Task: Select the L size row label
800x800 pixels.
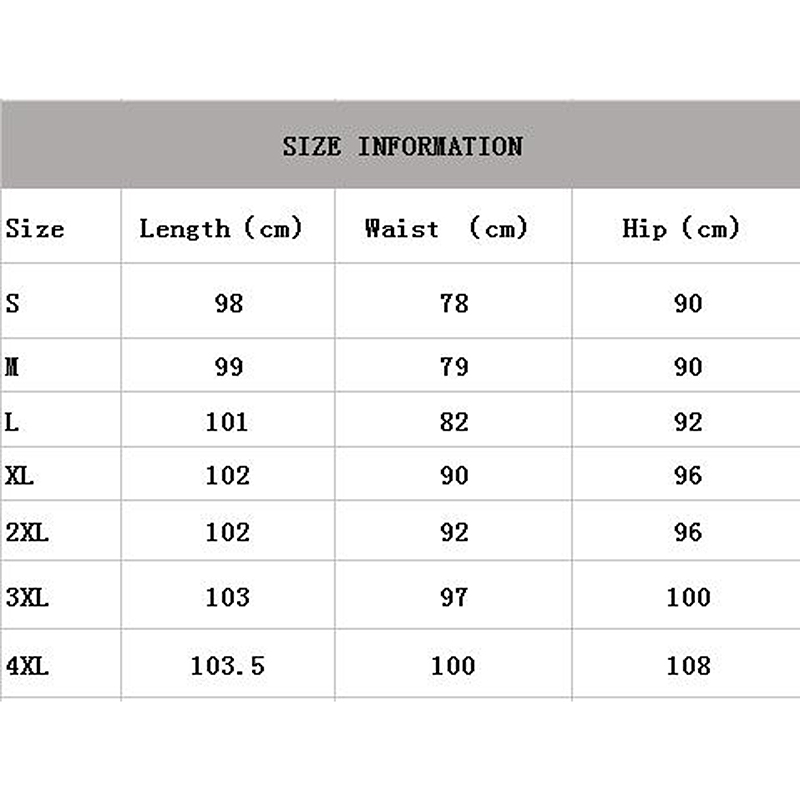Action: click(12, 422)
